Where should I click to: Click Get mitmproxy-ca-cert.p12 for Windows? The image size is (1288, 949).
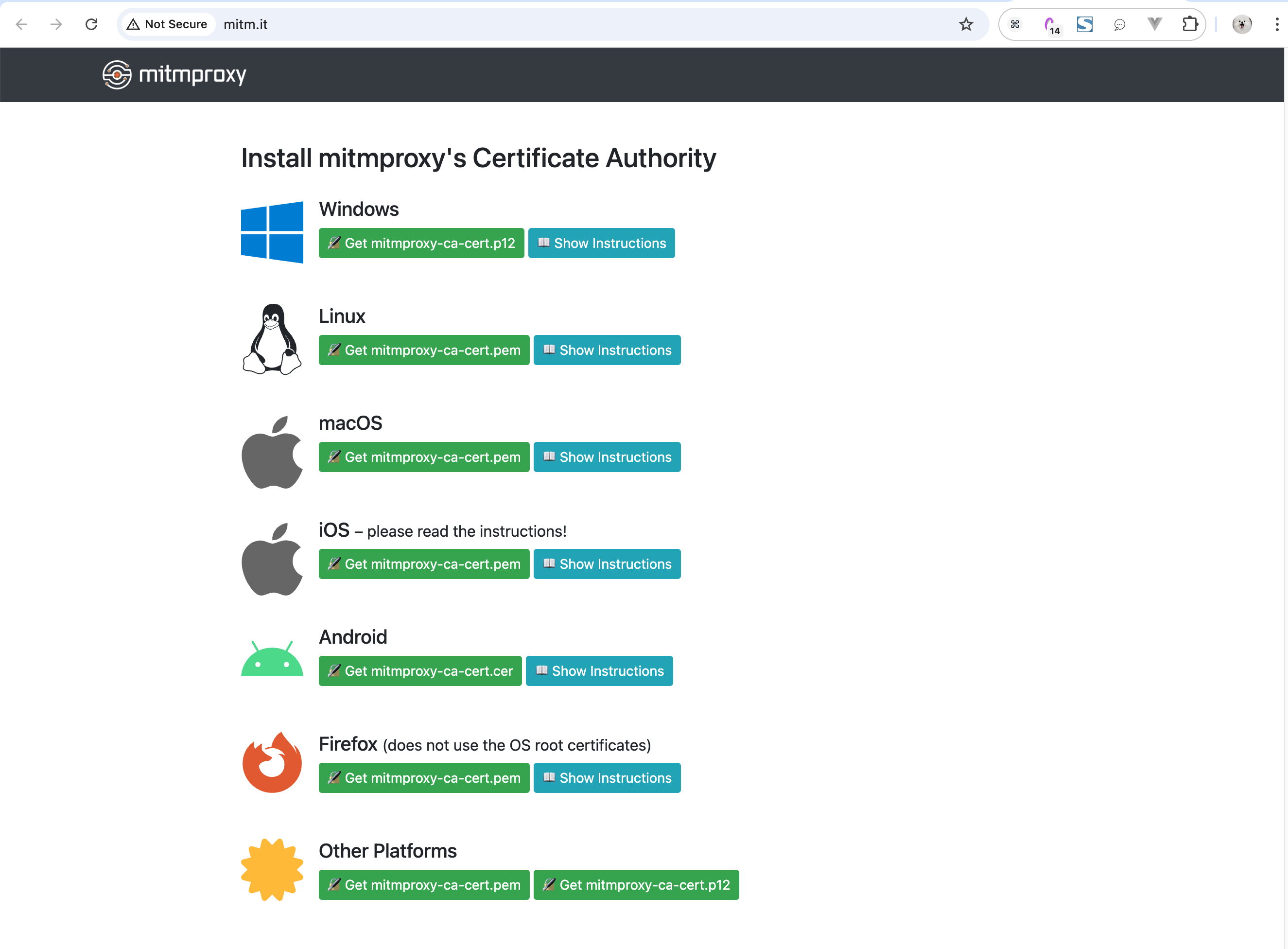(x=420, y=243)
